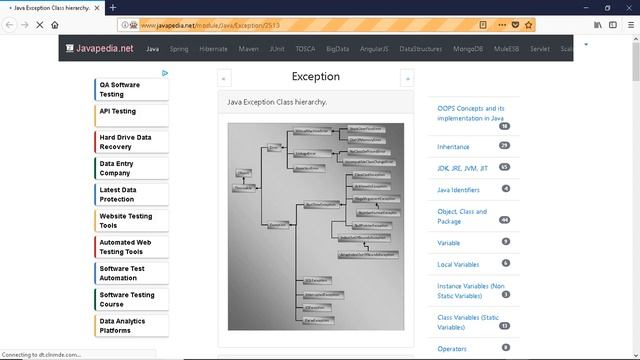This screenshot has width=640, height=360.
Task: Expand the navbar overflow dropdown arrow
Action: click(x=586, y=44)
